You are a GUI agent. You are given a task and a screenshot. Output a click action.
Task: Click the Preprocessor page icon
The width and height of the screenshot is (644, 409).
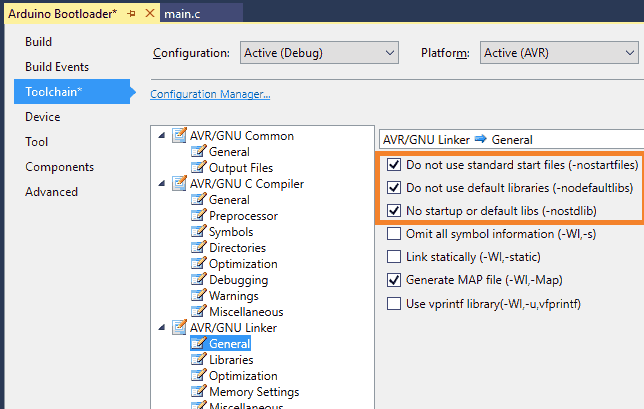[198, 216]
